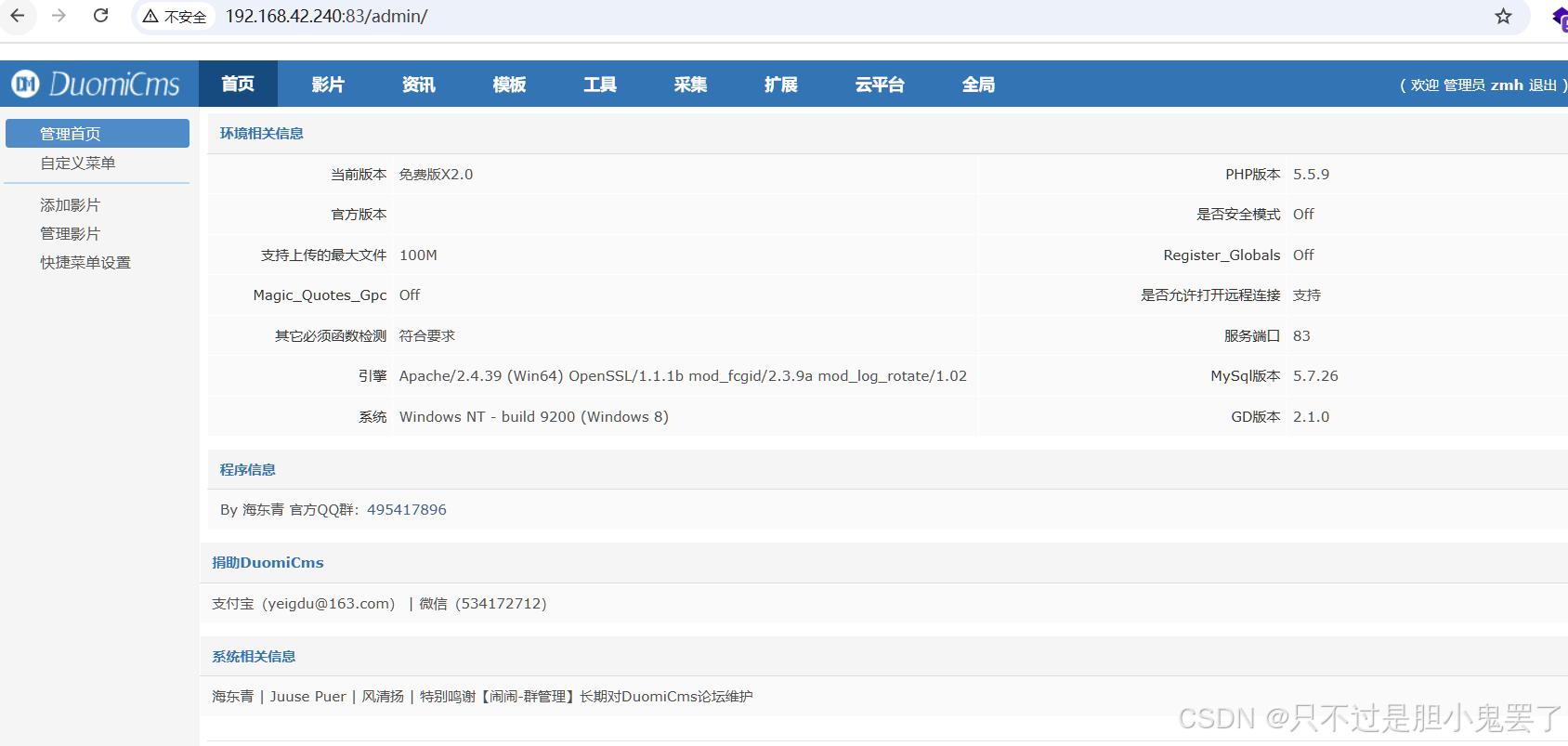Viewport: 1568px width, 746px height.
Task: Reload the admin page
Action: (x=101, y=16)
